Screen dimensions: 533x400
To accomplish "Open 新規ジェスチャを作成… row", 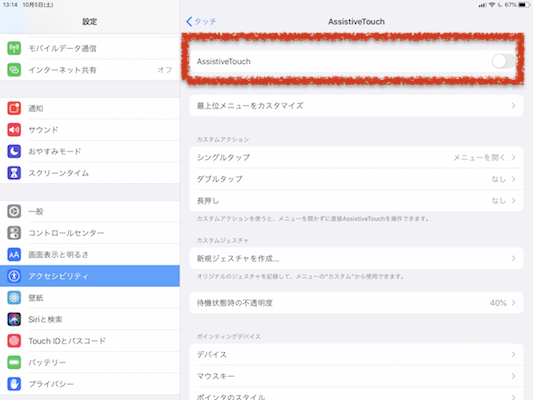I will click(x=356, y=259).
